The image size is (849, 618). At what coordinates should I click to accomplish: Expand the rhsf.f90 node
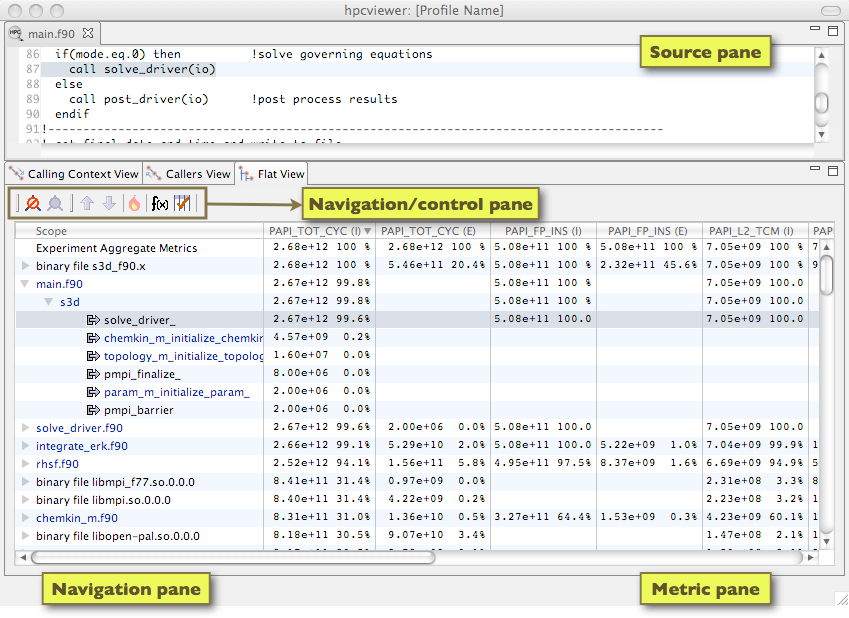pyautogui.click(x=25, y=464)
